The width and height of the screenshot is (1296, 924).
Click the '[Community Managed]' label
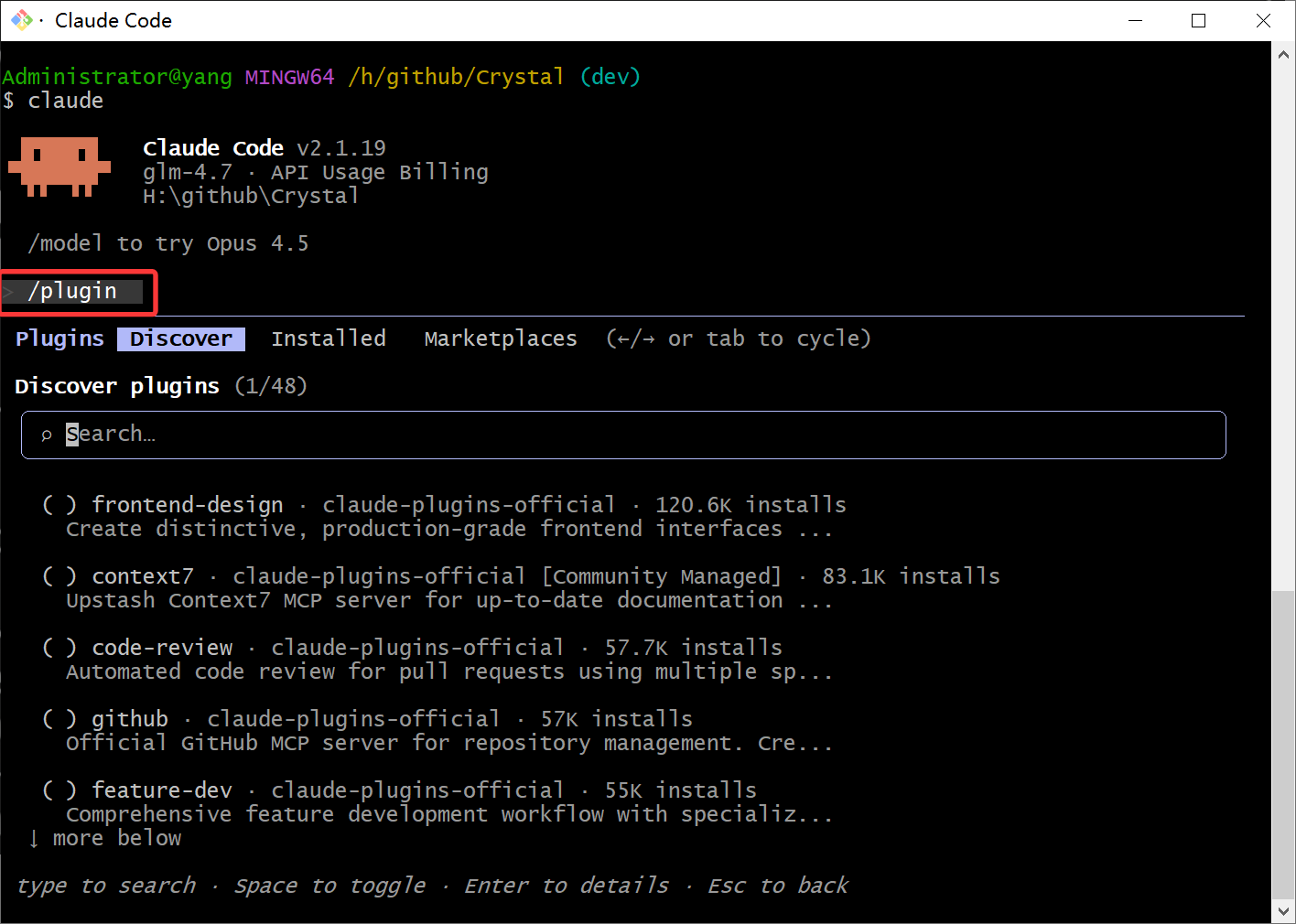[662, 576]
